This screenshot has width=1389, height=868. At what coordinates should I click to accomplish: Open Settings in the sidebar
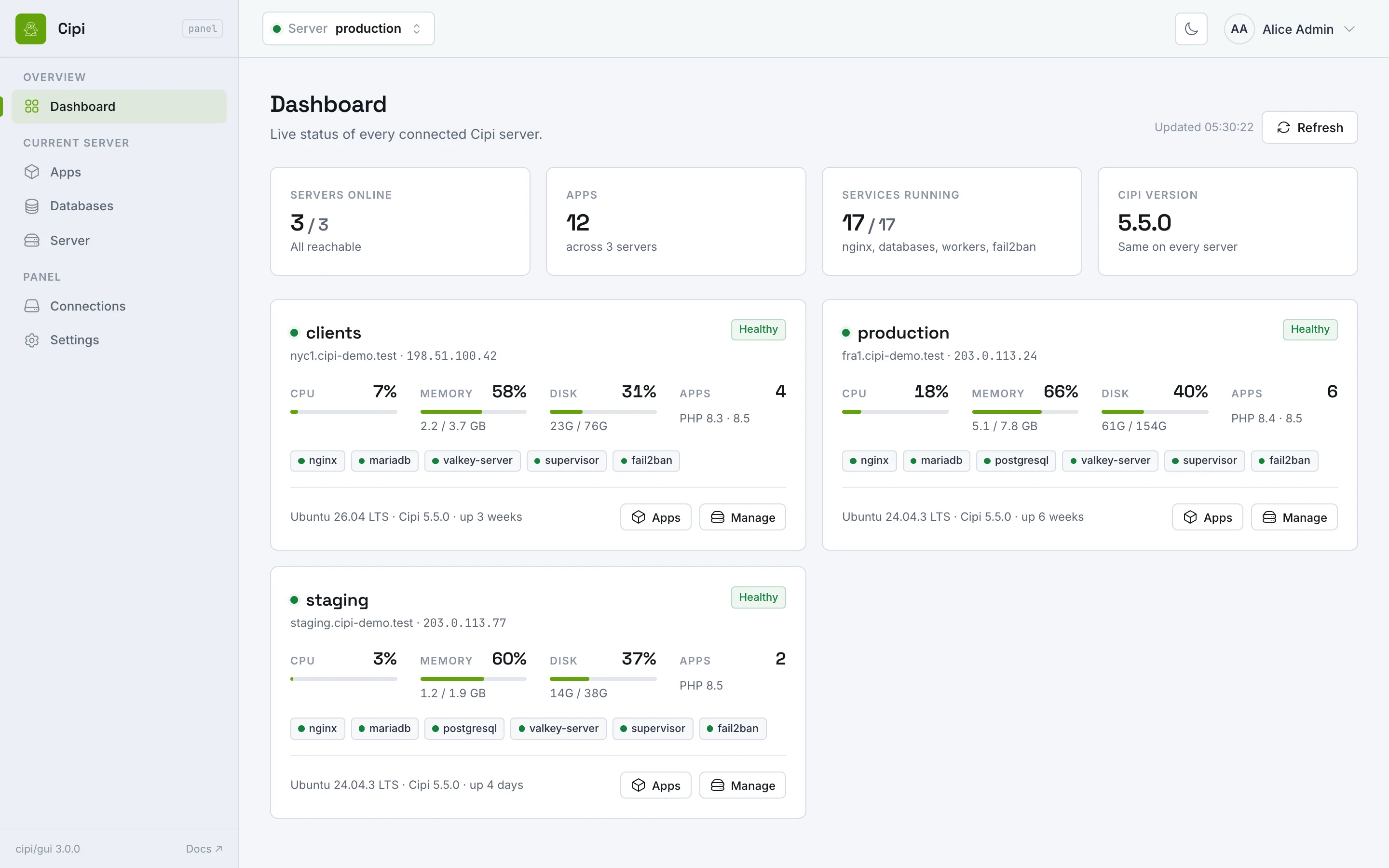click(x=119, y=340)
